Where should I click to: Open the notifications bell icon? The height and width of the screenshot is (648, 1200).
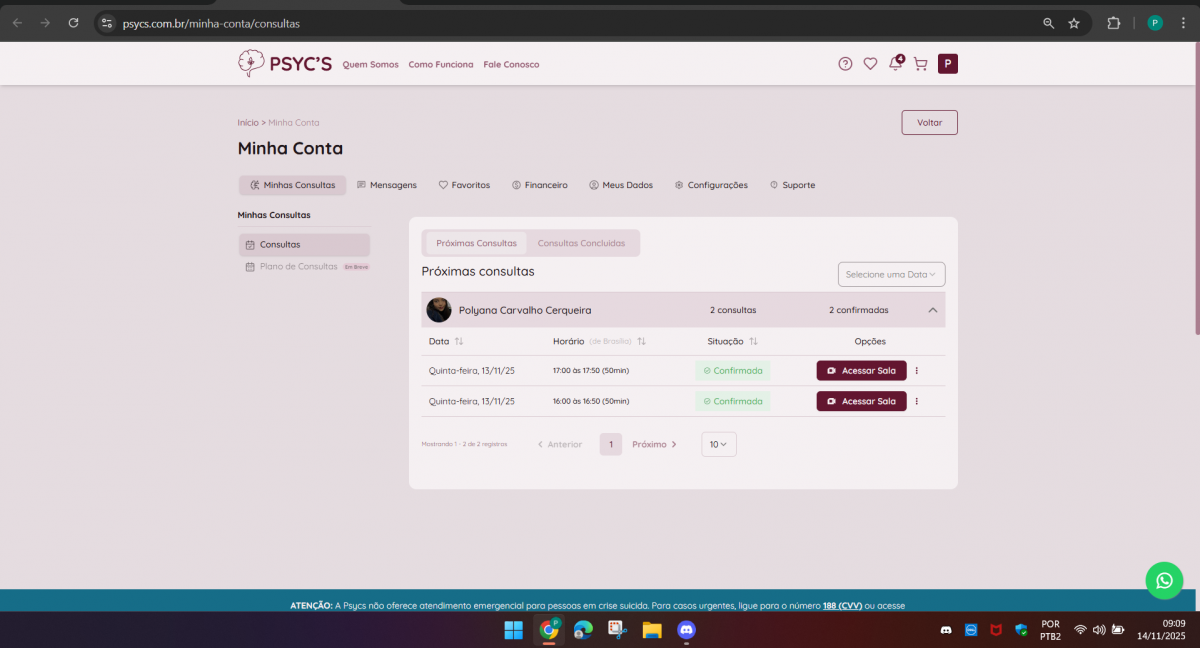click(895, 64)
